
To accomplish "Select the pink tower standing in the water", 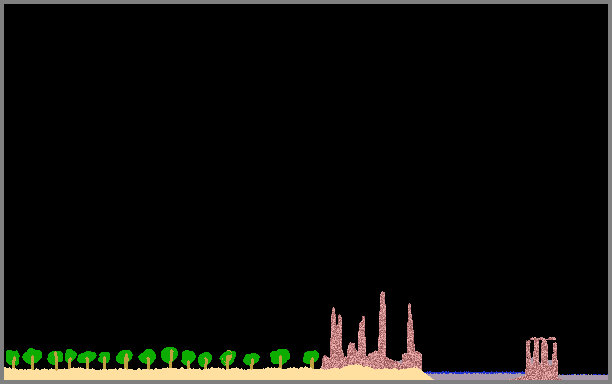I will click(x=541, y=358).
